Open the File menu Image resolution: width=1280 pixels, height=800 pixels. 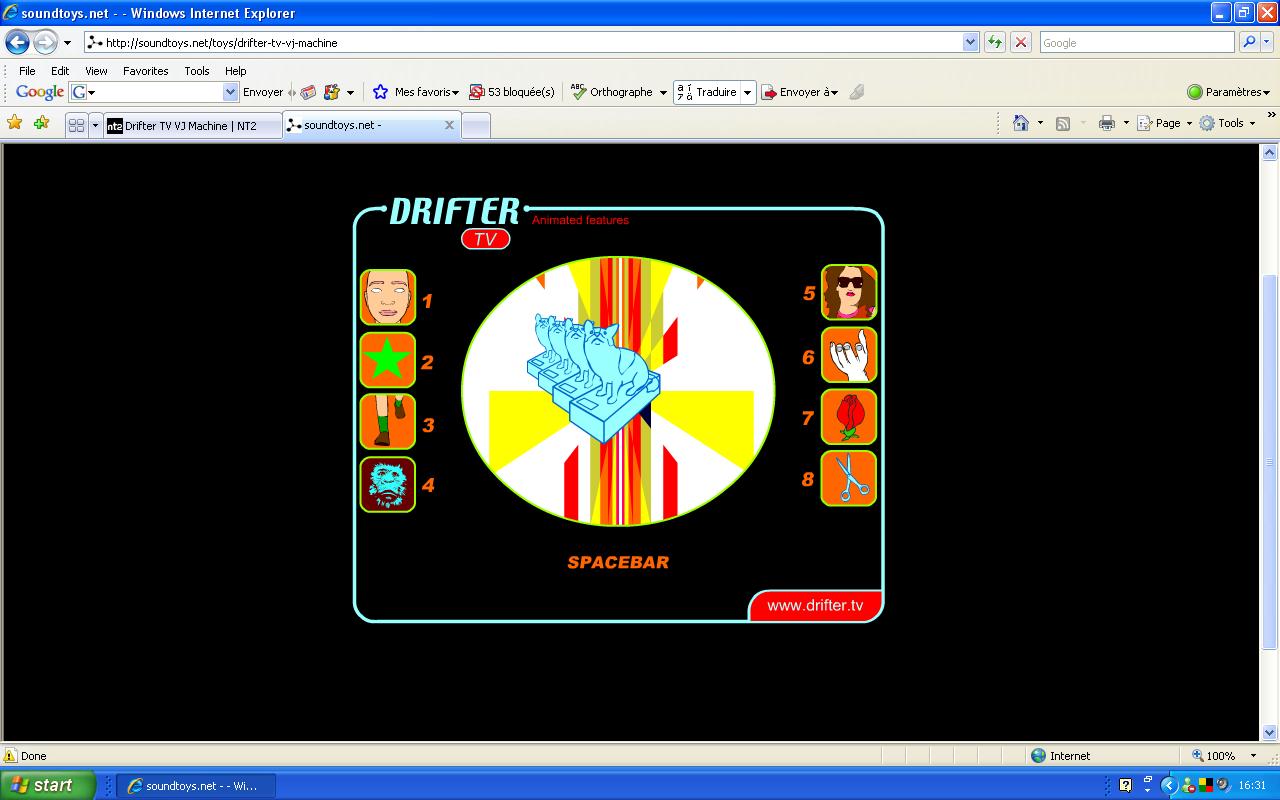(x=27, y=71)
